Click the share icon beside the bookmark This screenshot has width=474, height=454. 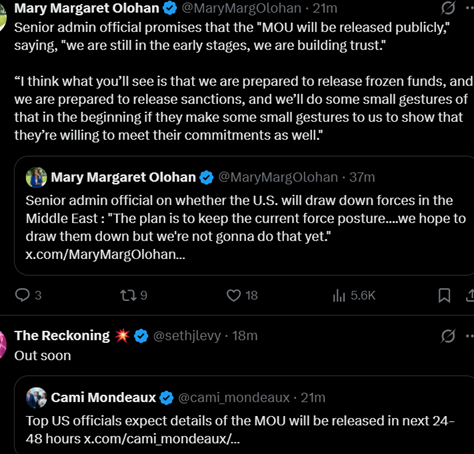coord(470,295)
